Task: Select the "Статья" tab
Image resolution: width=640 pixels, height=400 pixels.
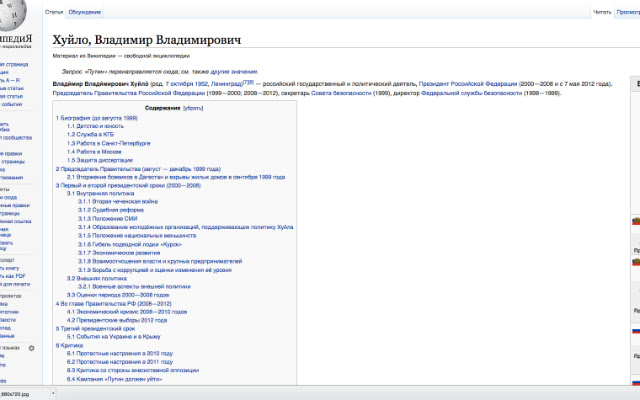Action: [55, 12]
